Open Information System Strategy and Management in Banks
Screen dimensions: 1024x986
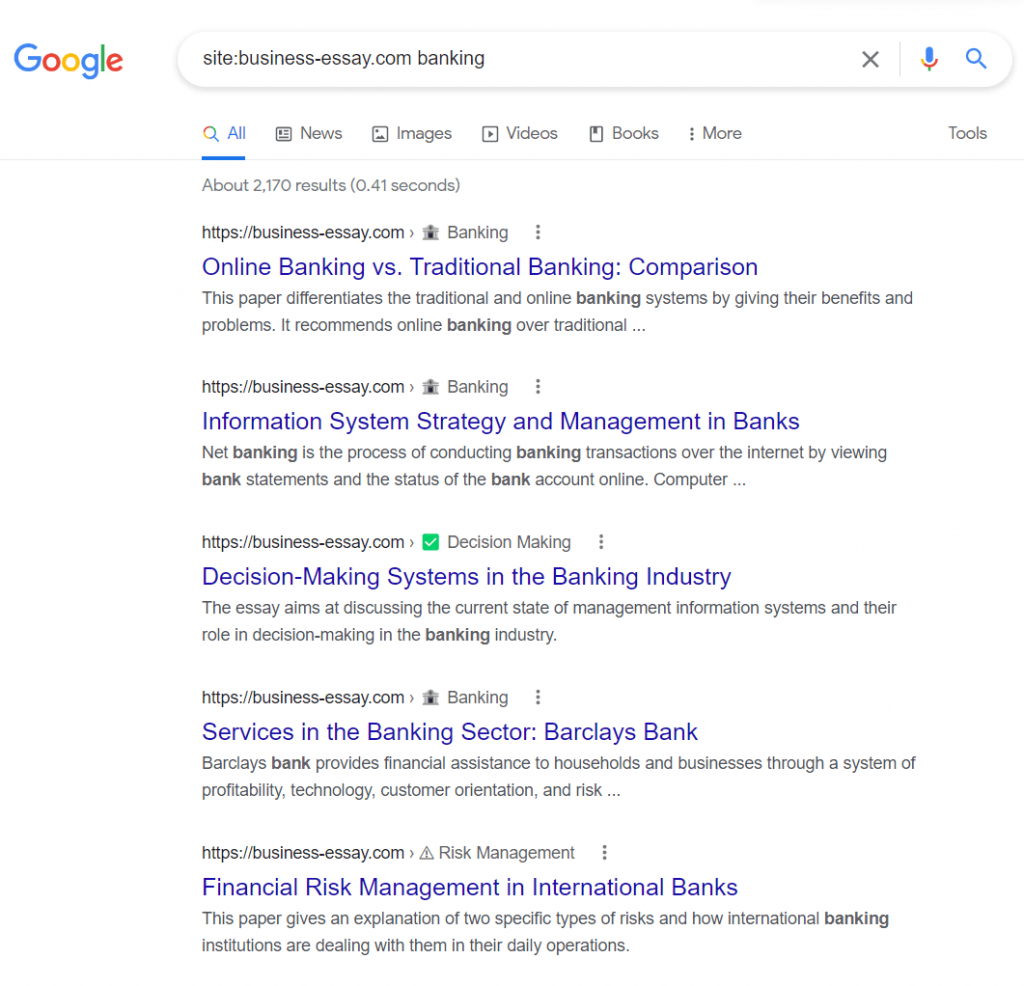point(500,421)
